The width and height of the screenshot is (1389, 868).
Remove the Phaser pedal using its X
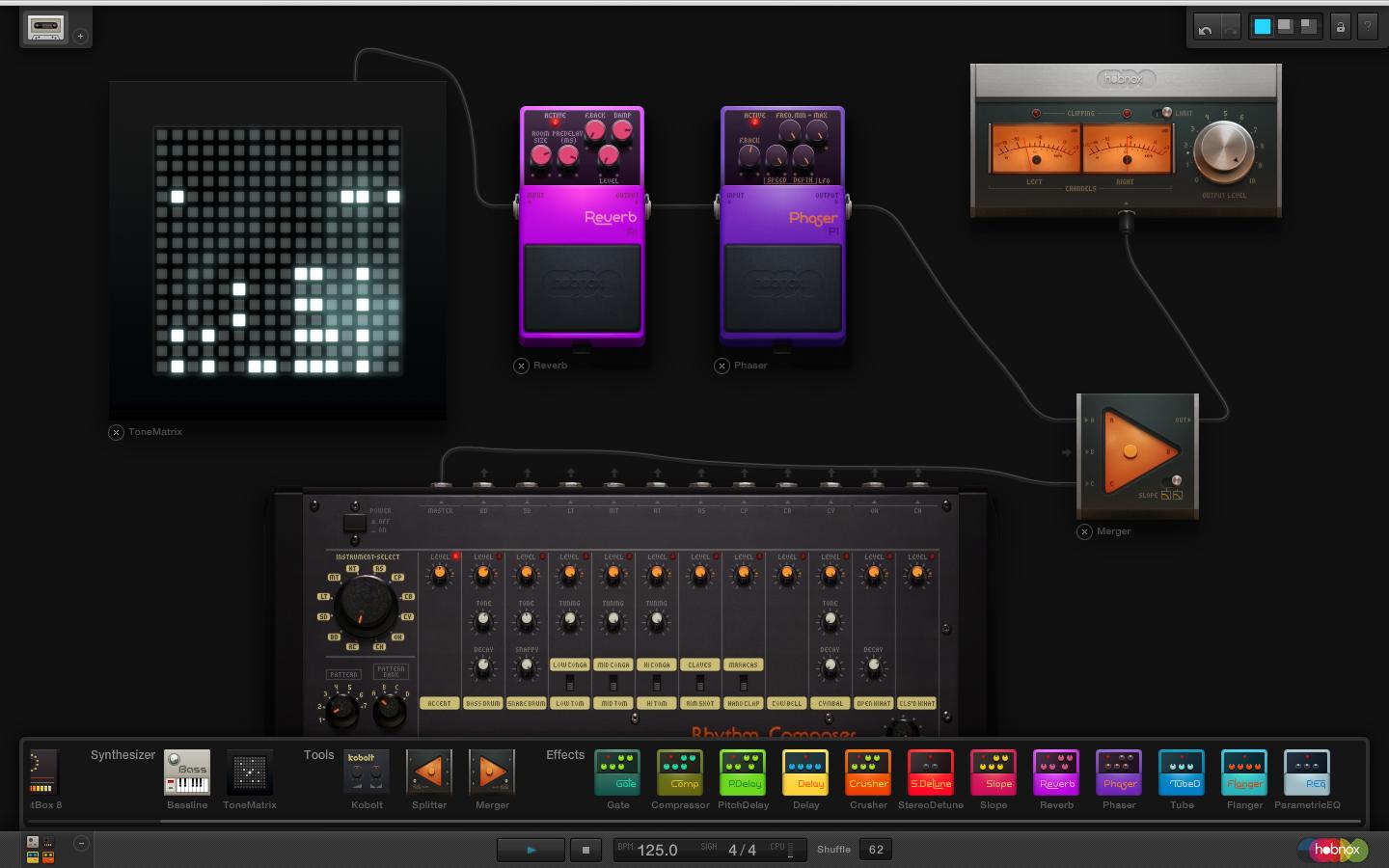[x=722, y=366]
